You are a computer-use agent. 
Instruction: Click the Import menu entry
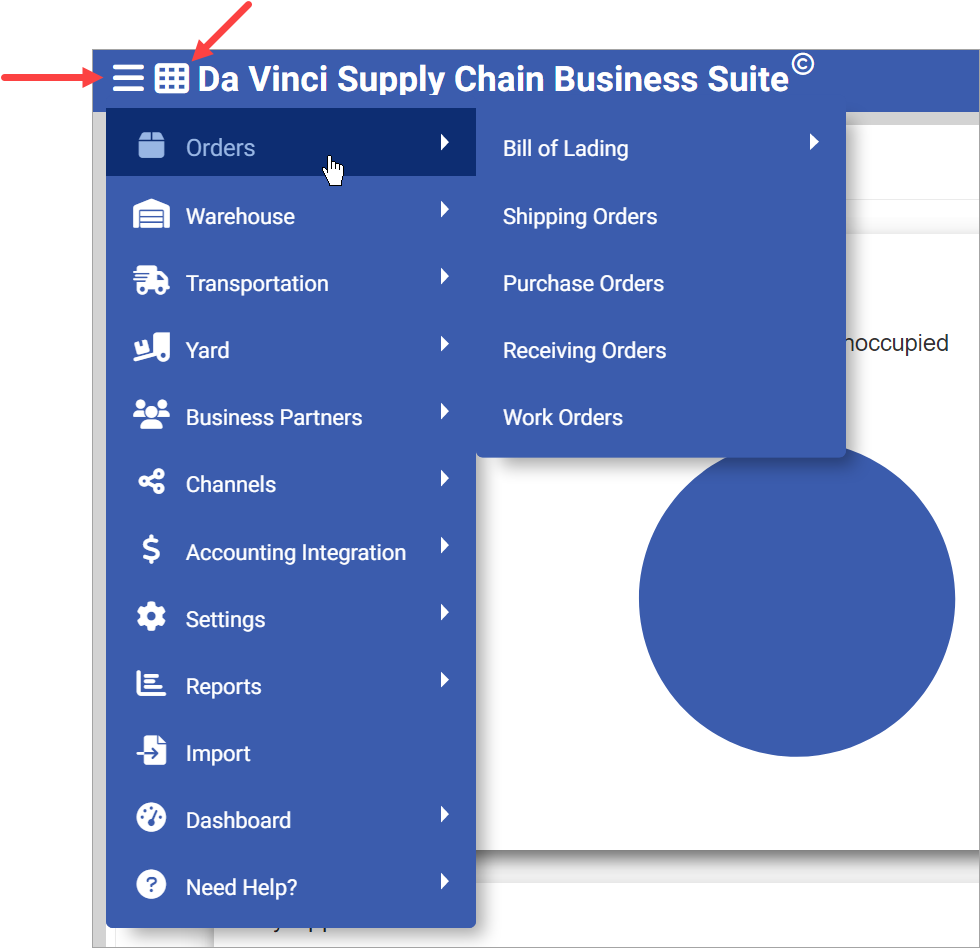coord(218,753)
